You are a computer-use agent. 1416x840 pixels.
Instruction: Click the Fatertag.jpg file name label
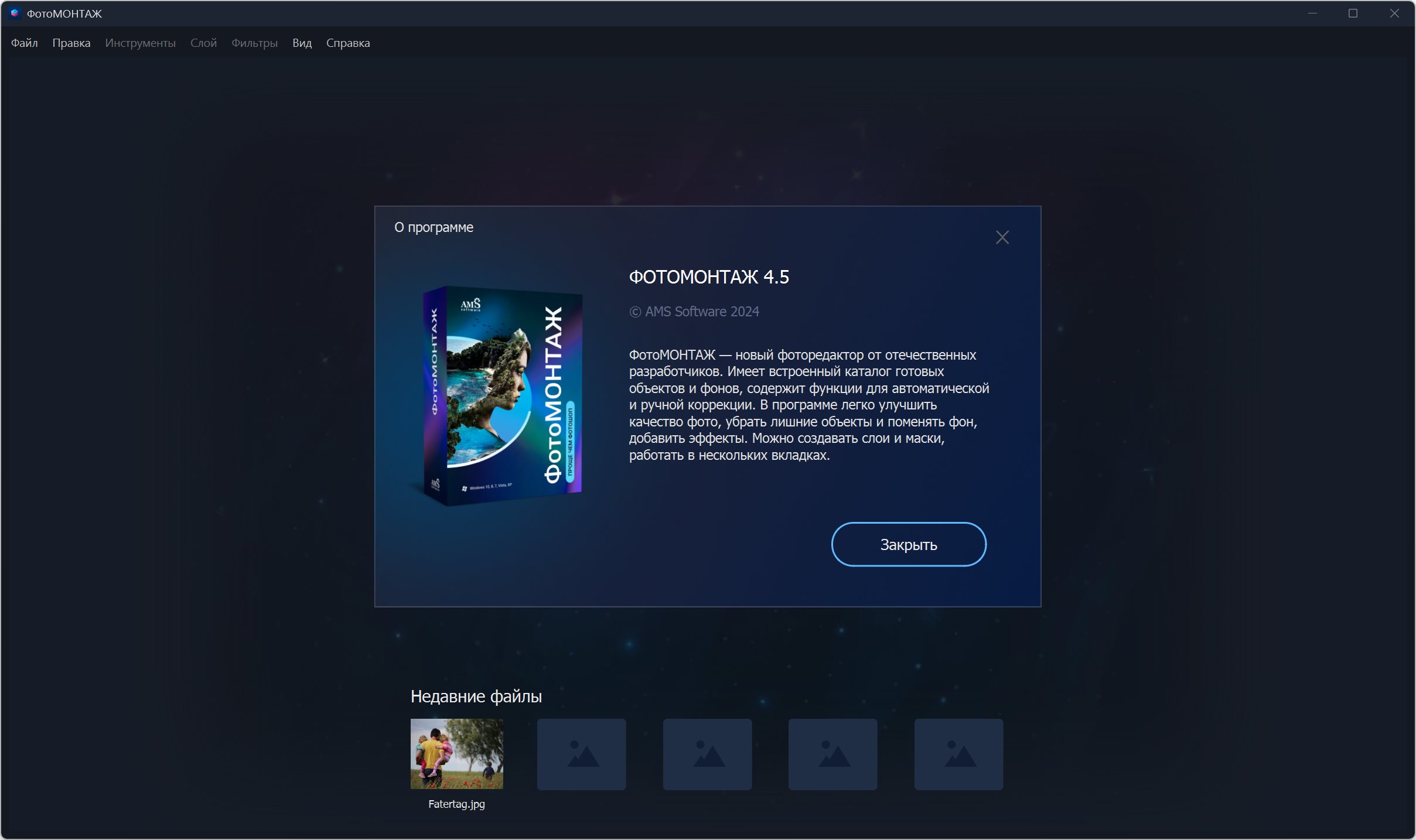456,804
